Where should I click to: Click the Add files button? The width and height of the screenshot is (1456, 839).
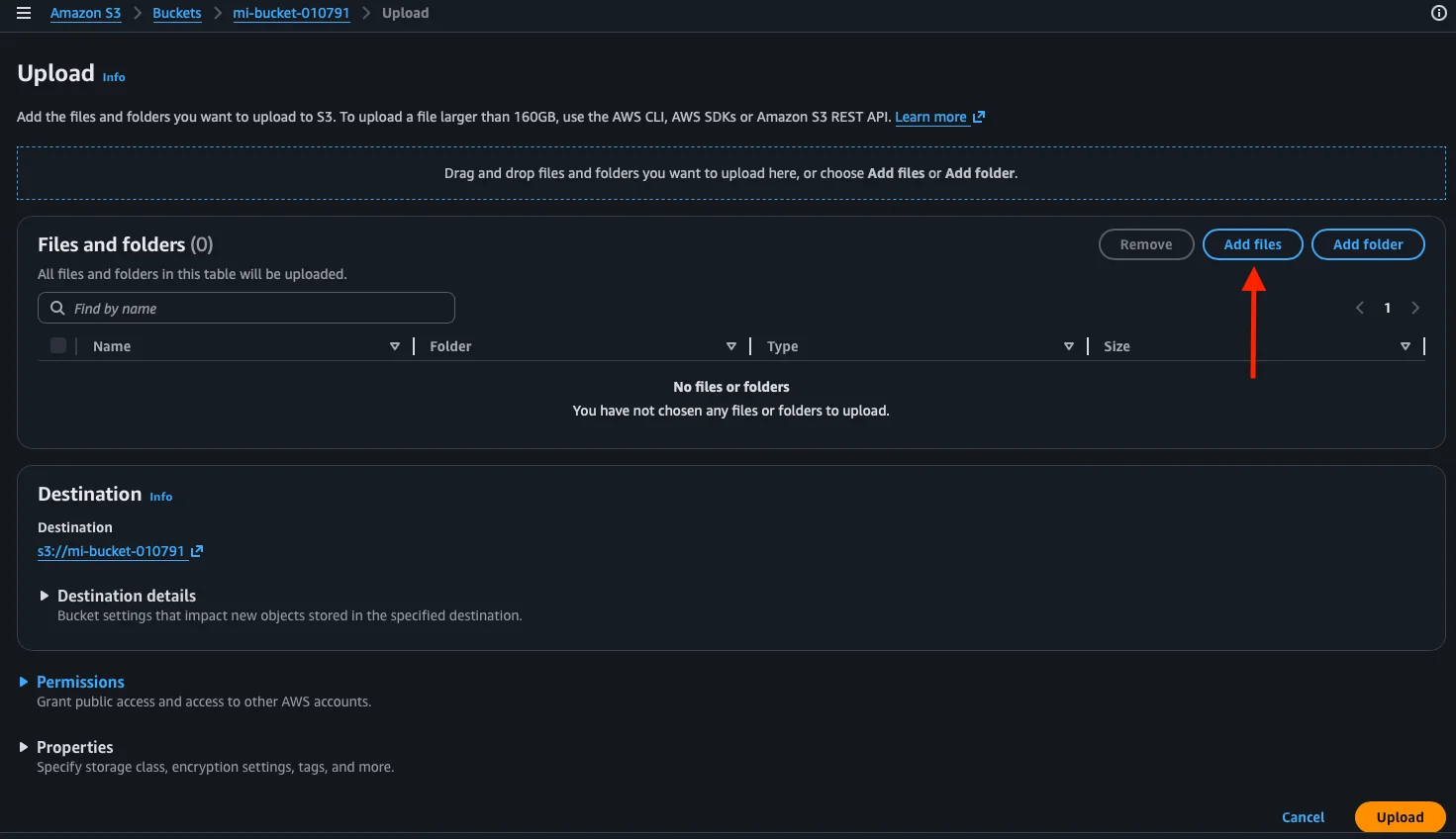click(1252, 244)
